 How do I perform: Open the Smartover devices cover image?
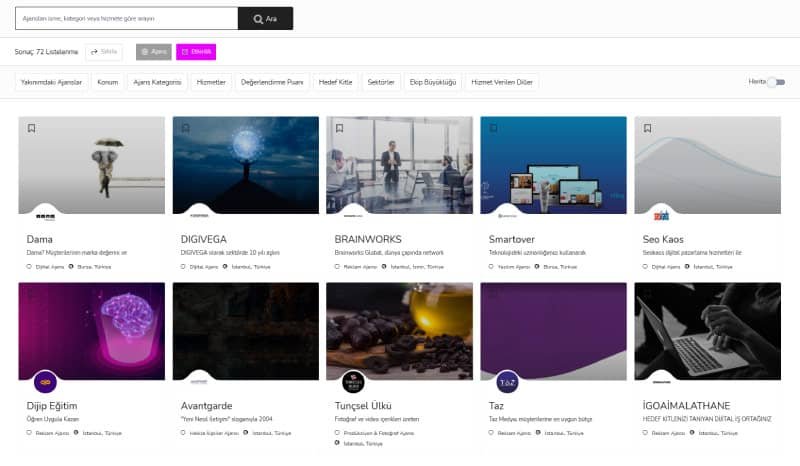[554, 165]
